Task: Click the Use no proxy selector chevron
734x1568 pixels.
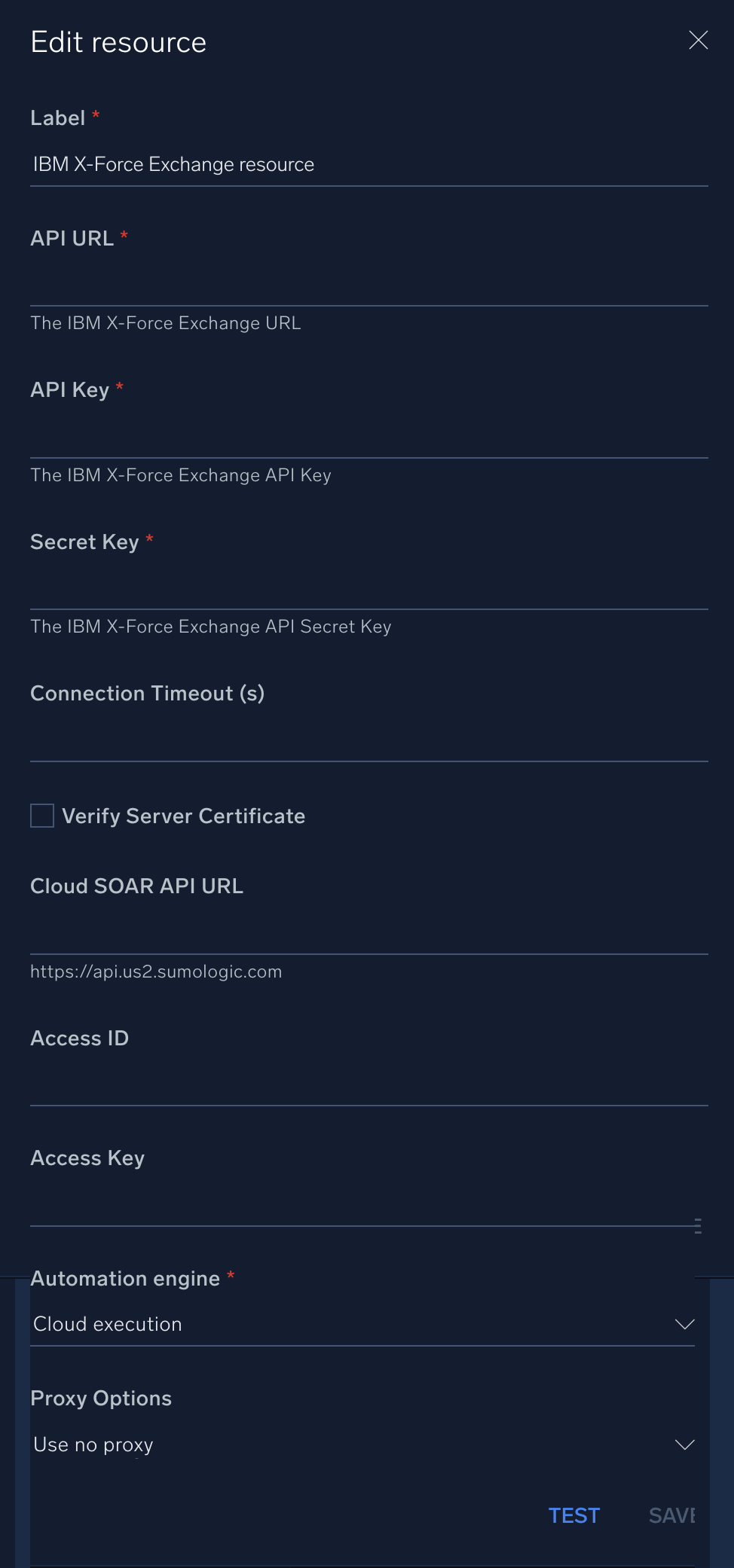Action: click(x=684, y=1444)
